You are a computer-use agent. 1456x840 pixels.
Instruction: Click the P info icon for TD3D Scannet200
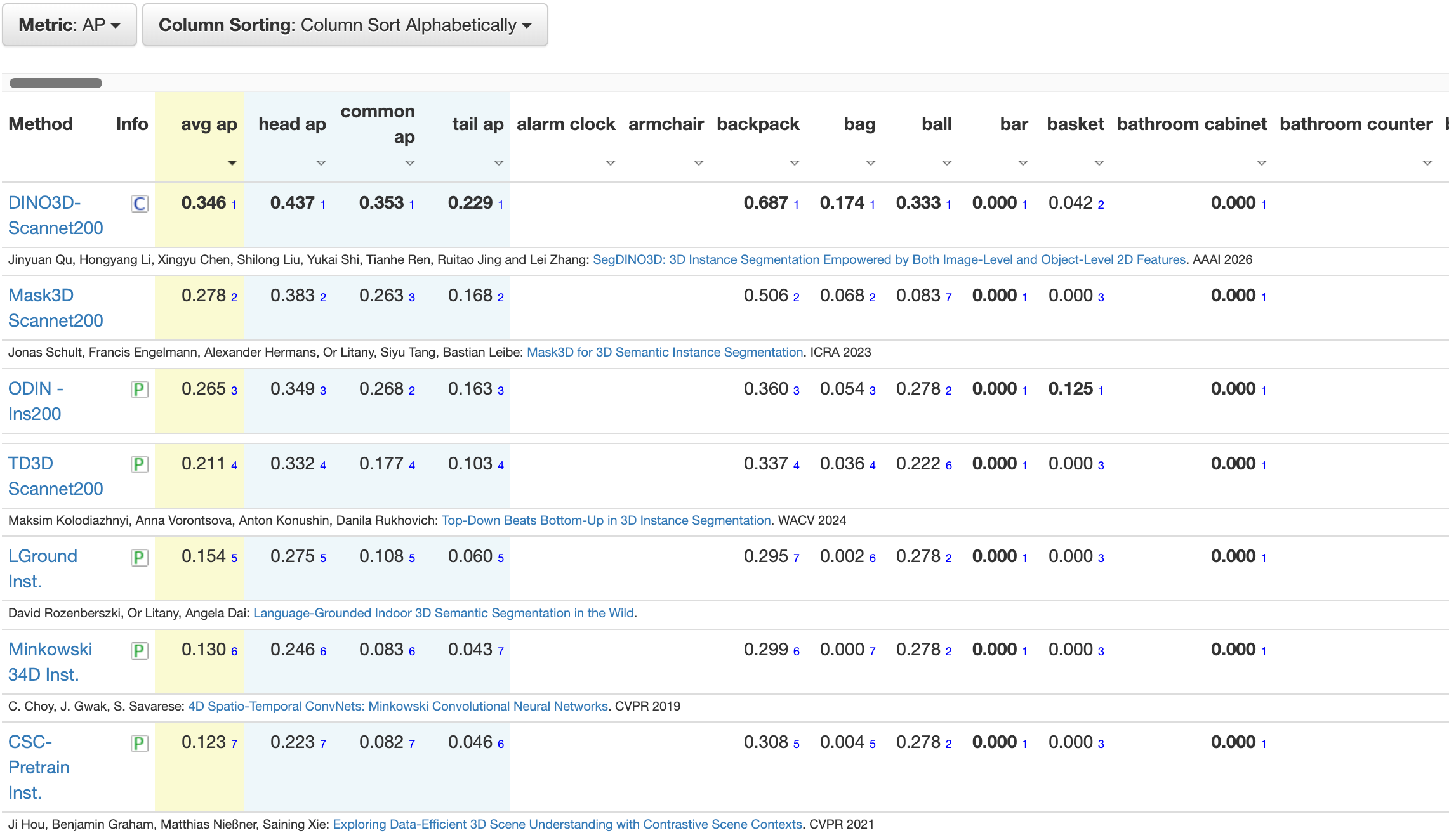[140, 464]
